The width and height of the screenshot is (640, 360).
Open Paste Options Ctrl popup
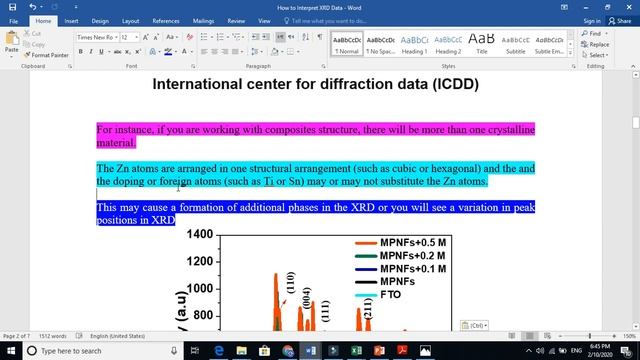tap(474, 325)
